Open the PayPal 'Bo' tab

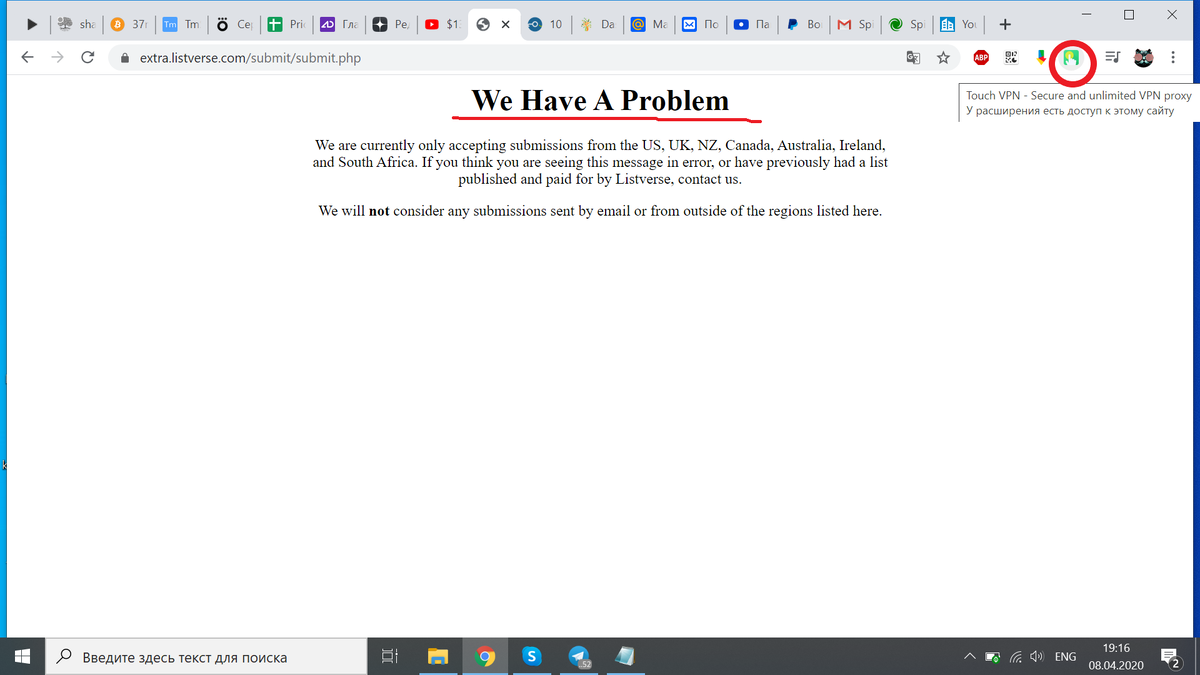point(805,24)
